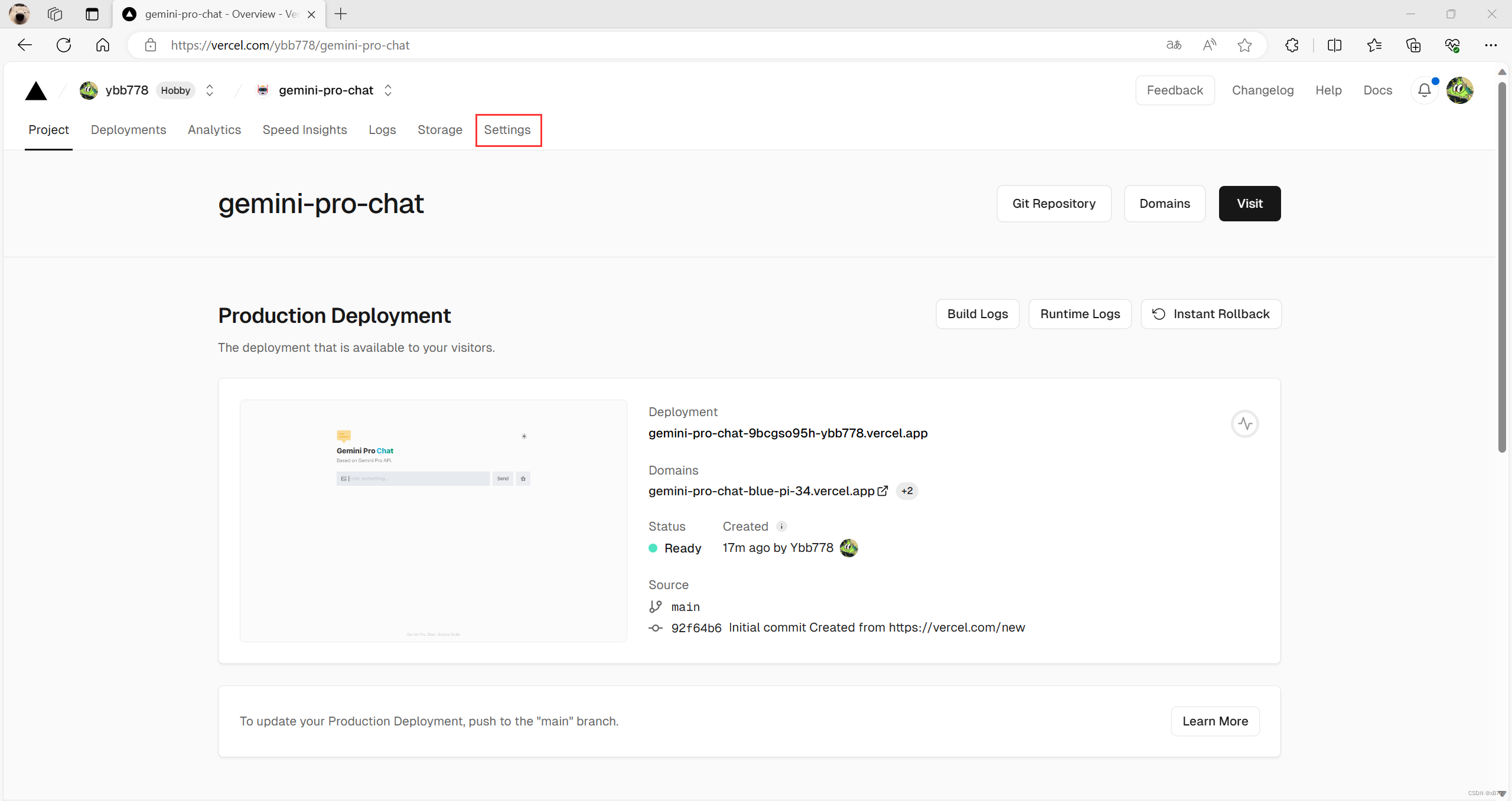The image size is (1512, 801).
Task: Expand the gemini-pro-chat project switcher
Action: [388, 90]
